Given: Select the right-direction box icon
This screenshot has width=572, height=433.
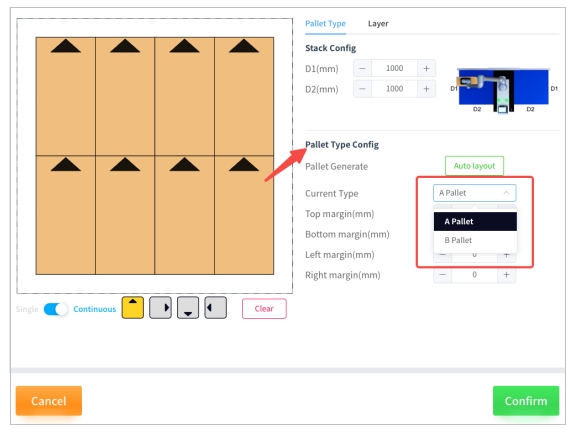Looking at the screenshot, I should [160, 308].
